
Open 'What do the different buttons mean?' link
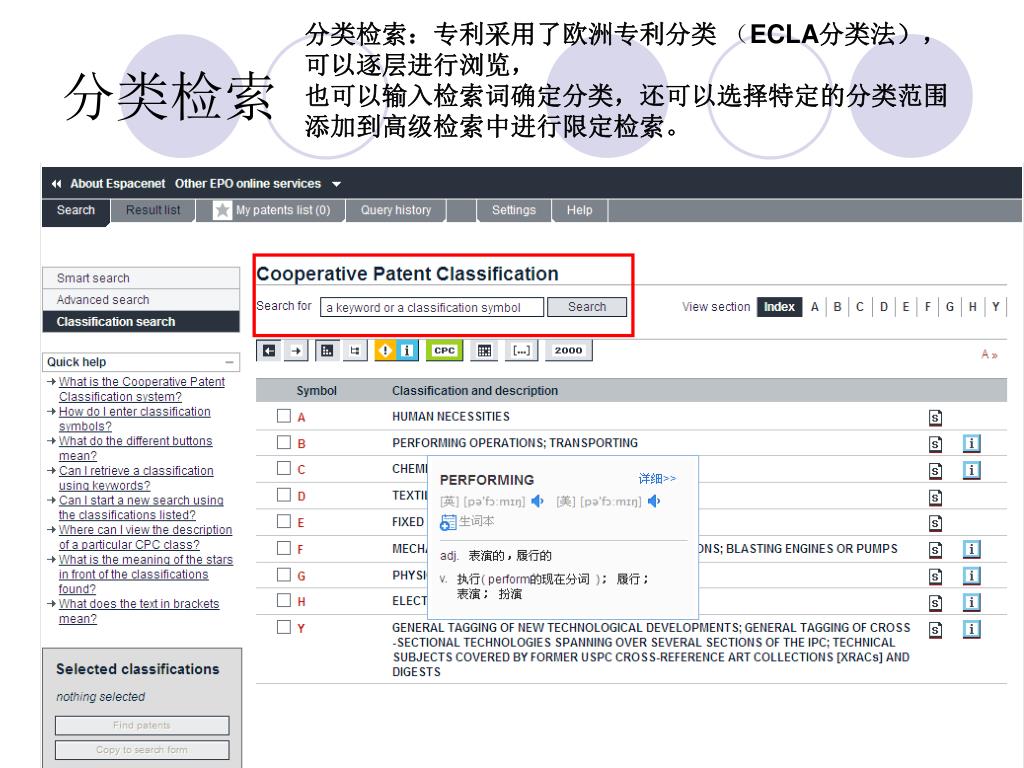135,448
